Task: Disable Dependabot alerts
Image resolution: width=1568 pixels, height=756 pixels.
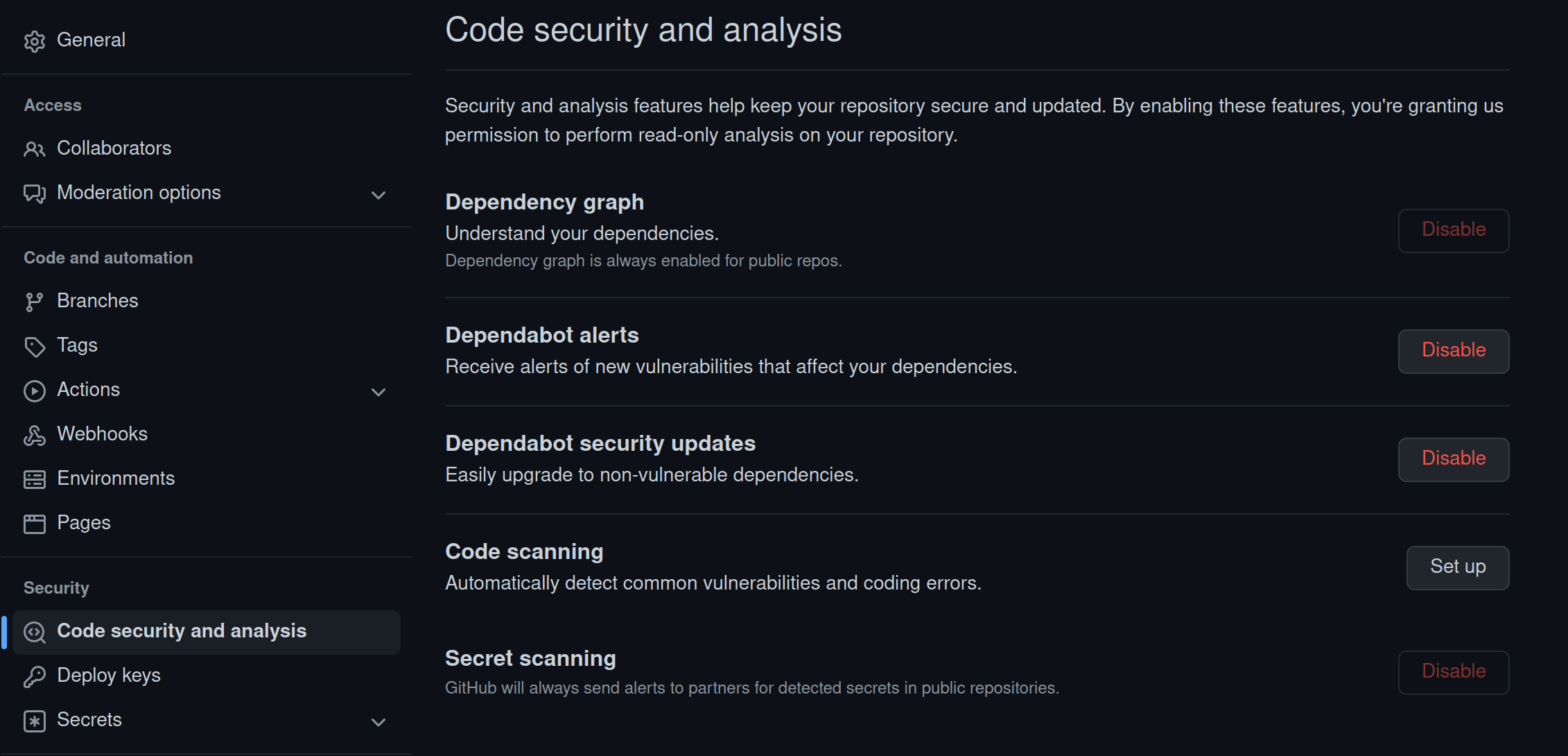Action: click(x=1453, y=350)
